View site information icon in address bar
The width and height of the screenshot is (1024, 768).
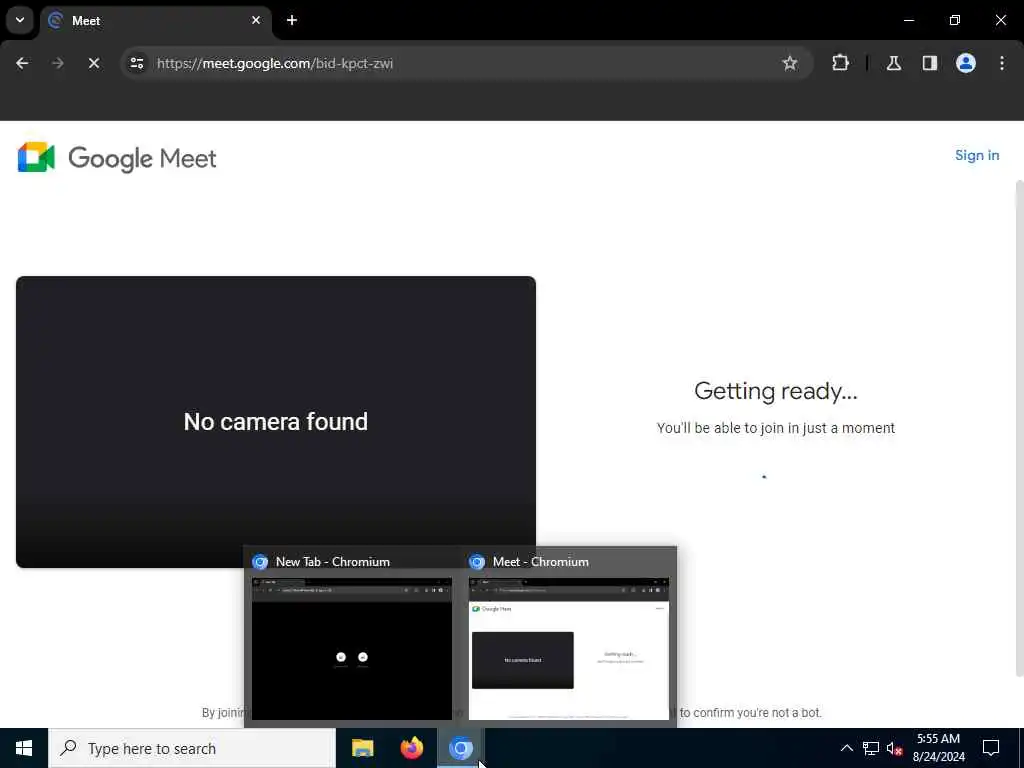click(x=137, y=63)
